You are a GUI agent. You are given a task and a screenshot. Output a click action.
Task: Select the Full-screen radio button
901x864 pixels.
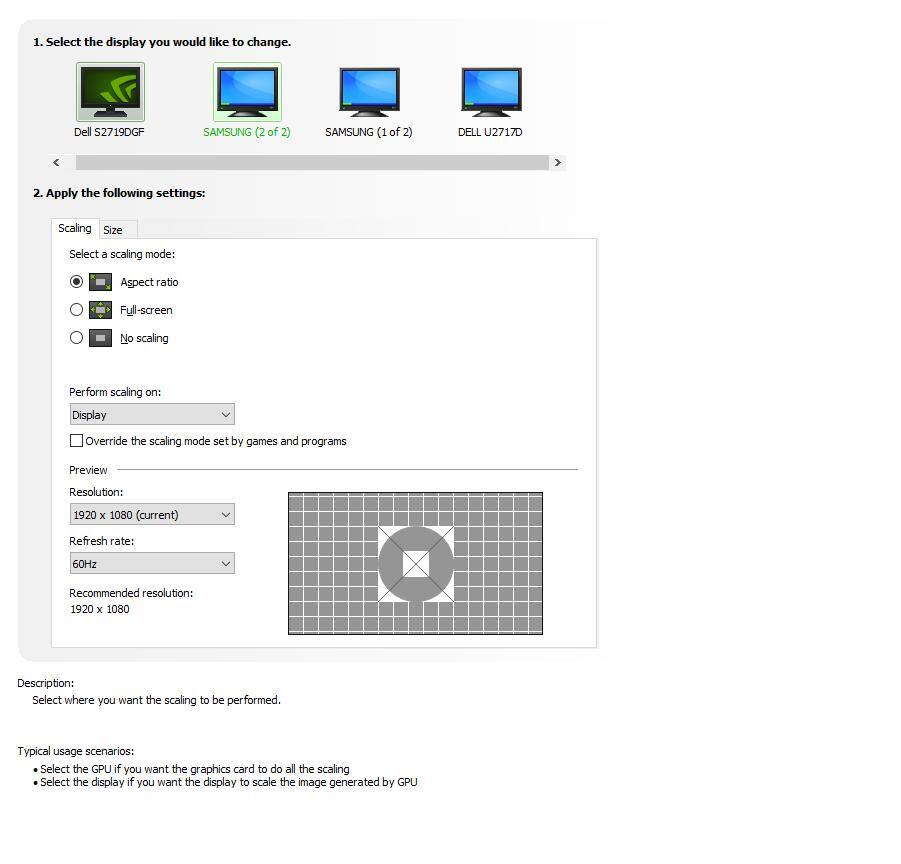coord(77,310)
